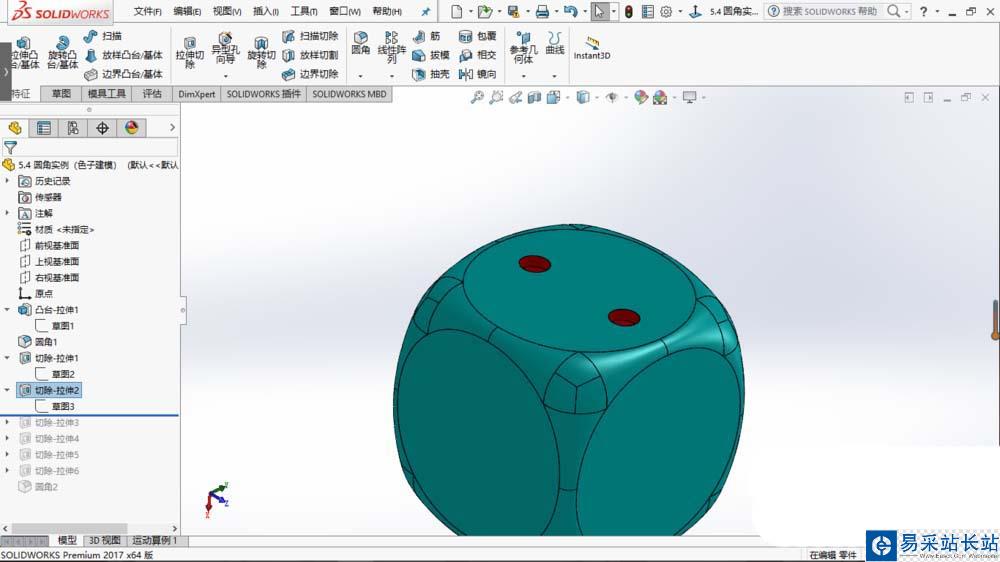Click the Intersect tool (相交)
Image resolution: width=1000 pixels, height=562 pixels.
(477, 55)
